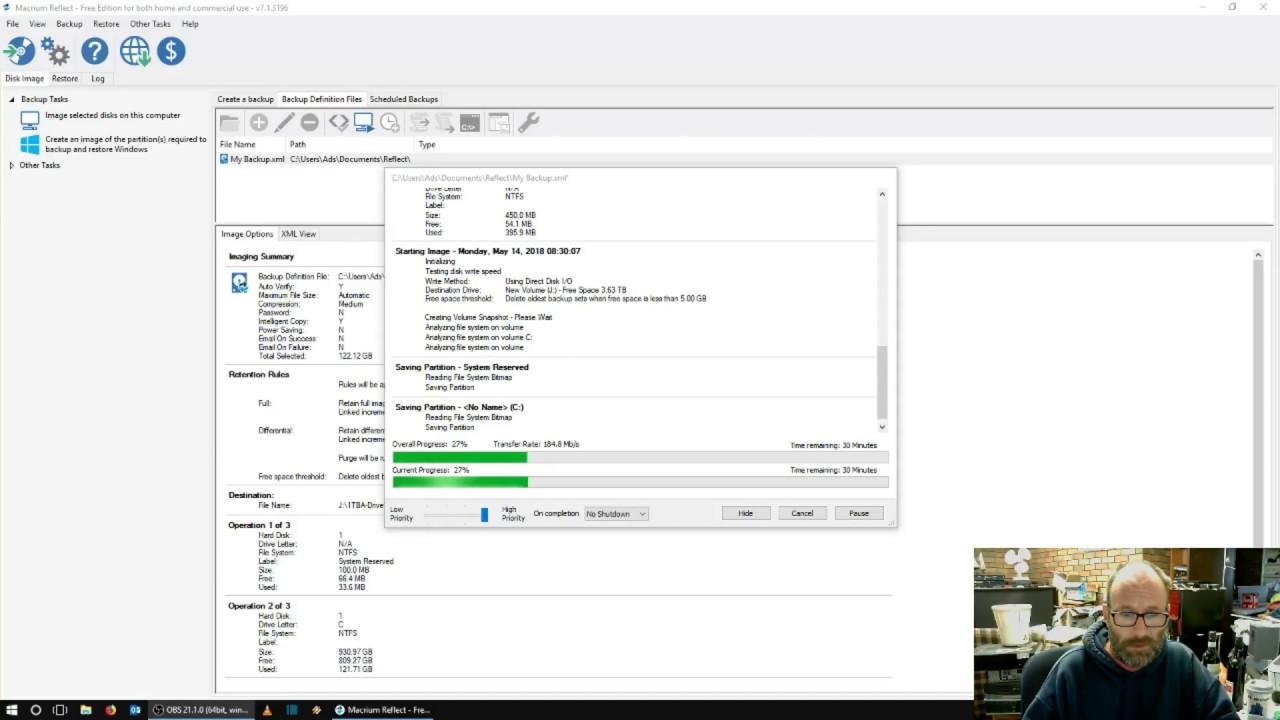
Task: Open VLC from the taskbar
Action: coord(267,710)
